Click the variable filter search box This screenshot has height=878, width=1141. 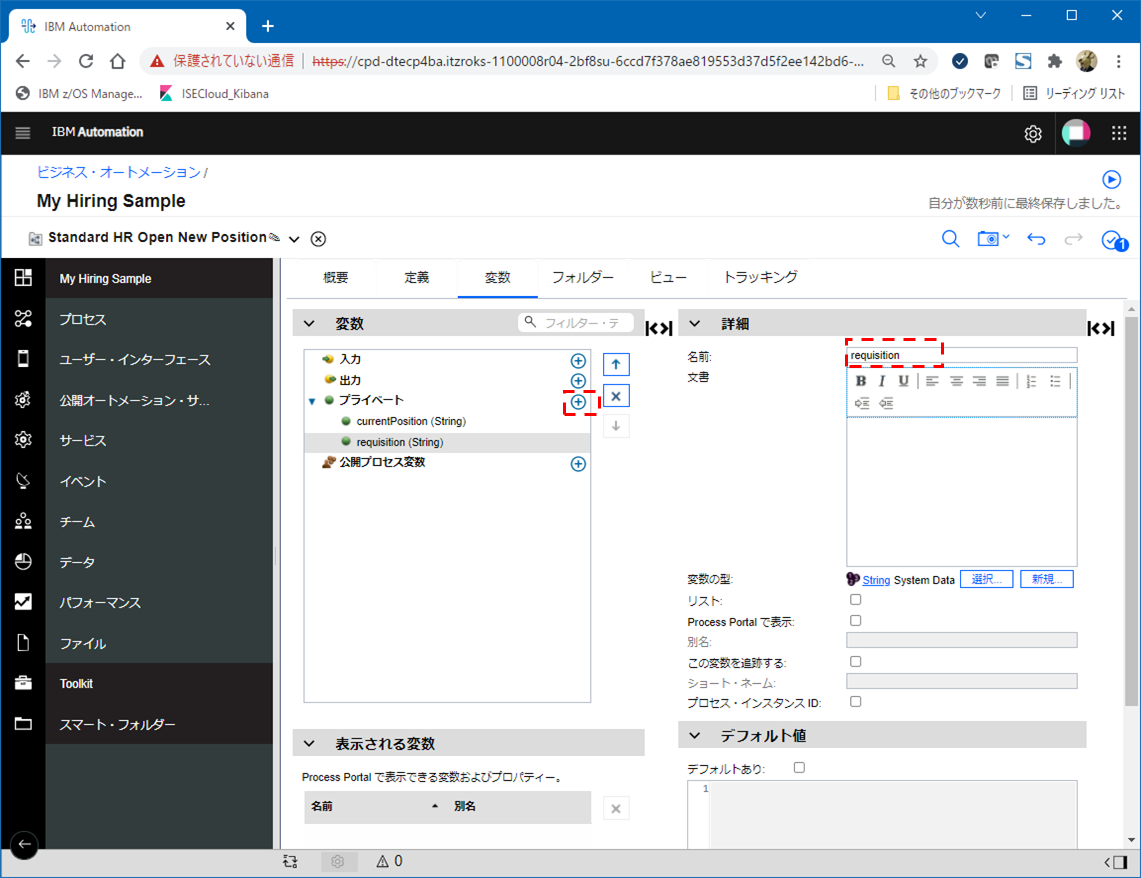(576, 322)
